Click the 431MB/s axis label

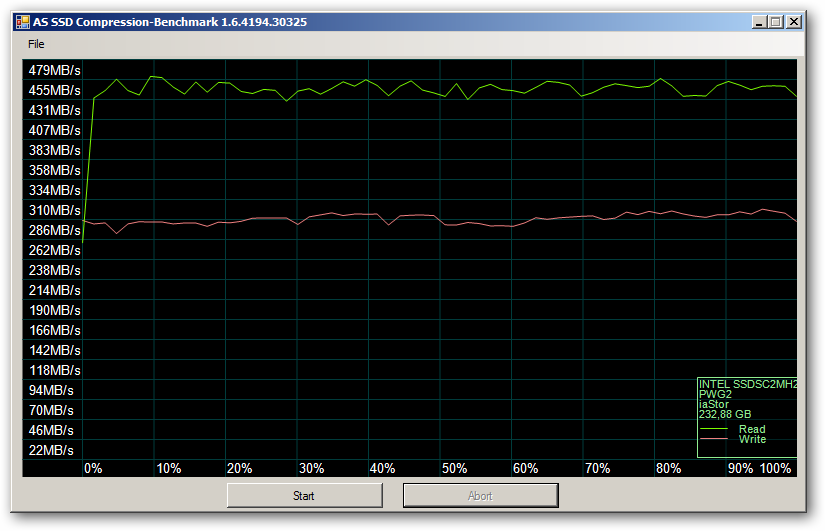[x=55, y=111]
